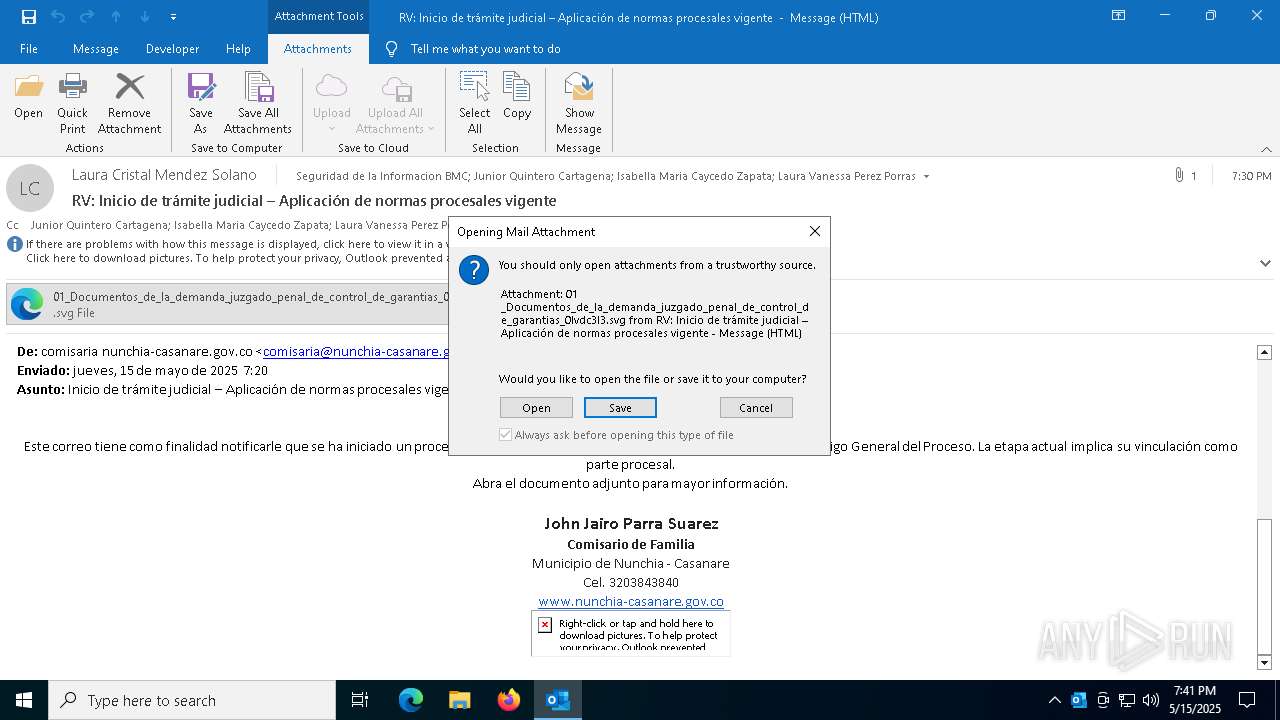Open Microsoft Edge from the taskbar
The width and height of the screenshot is (1280, 720).
pos(411,700)
